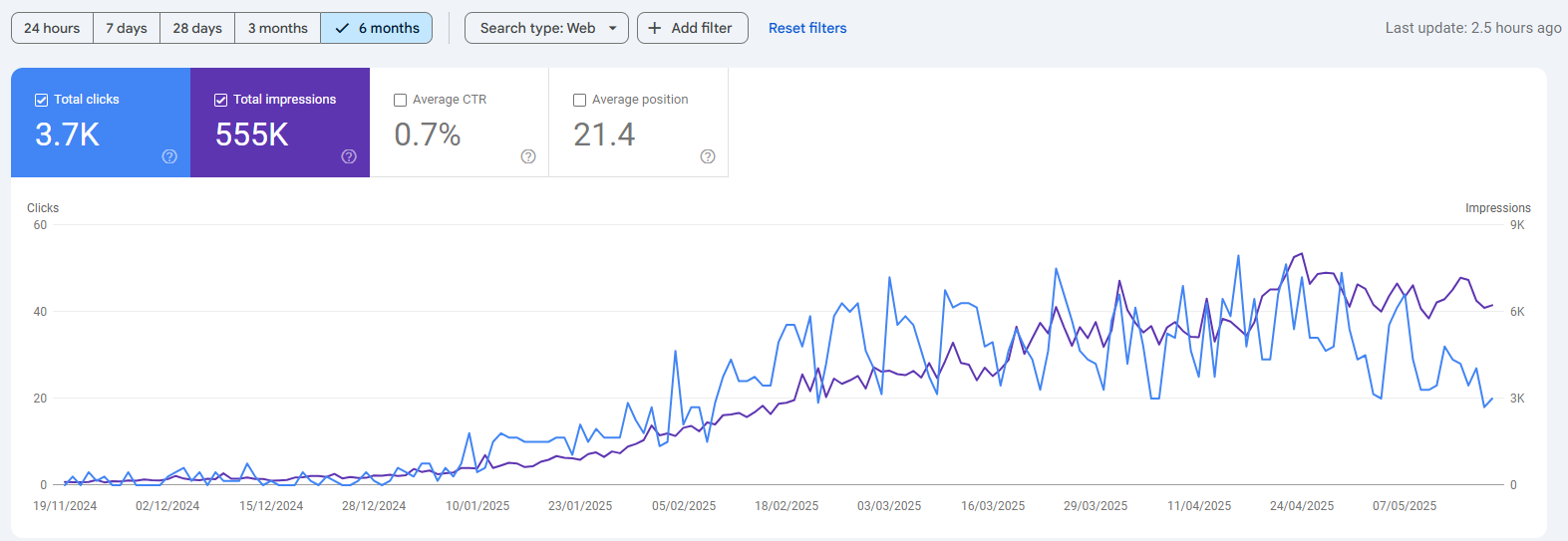Open the Search type: Web dropdown
This screenshot has height=541, width=1568.
click(x=538, y=28)
